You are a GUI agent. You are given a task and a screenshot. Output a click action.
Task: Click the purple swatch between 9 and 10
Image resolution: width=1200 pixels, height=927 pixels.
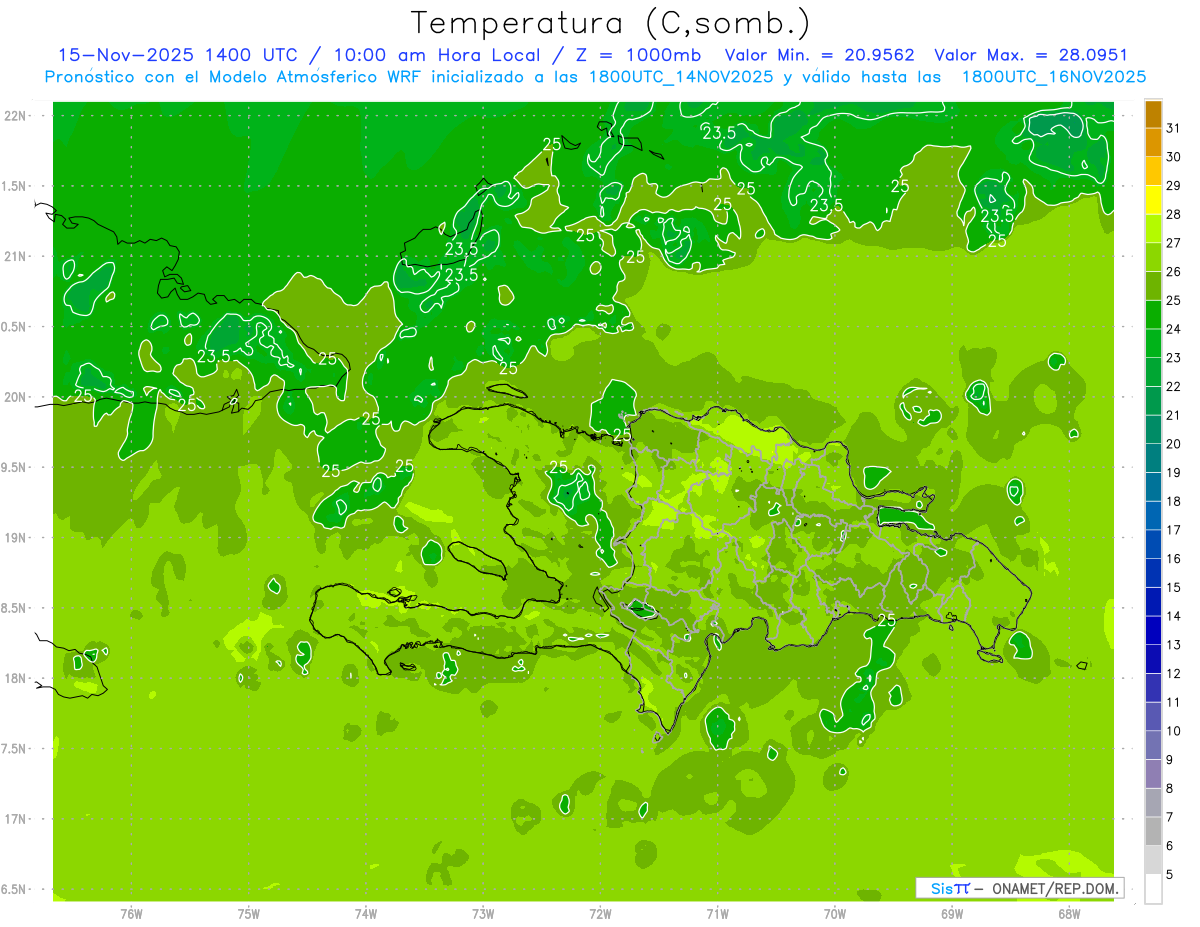pyautogui.click(x=1153, y=746)
